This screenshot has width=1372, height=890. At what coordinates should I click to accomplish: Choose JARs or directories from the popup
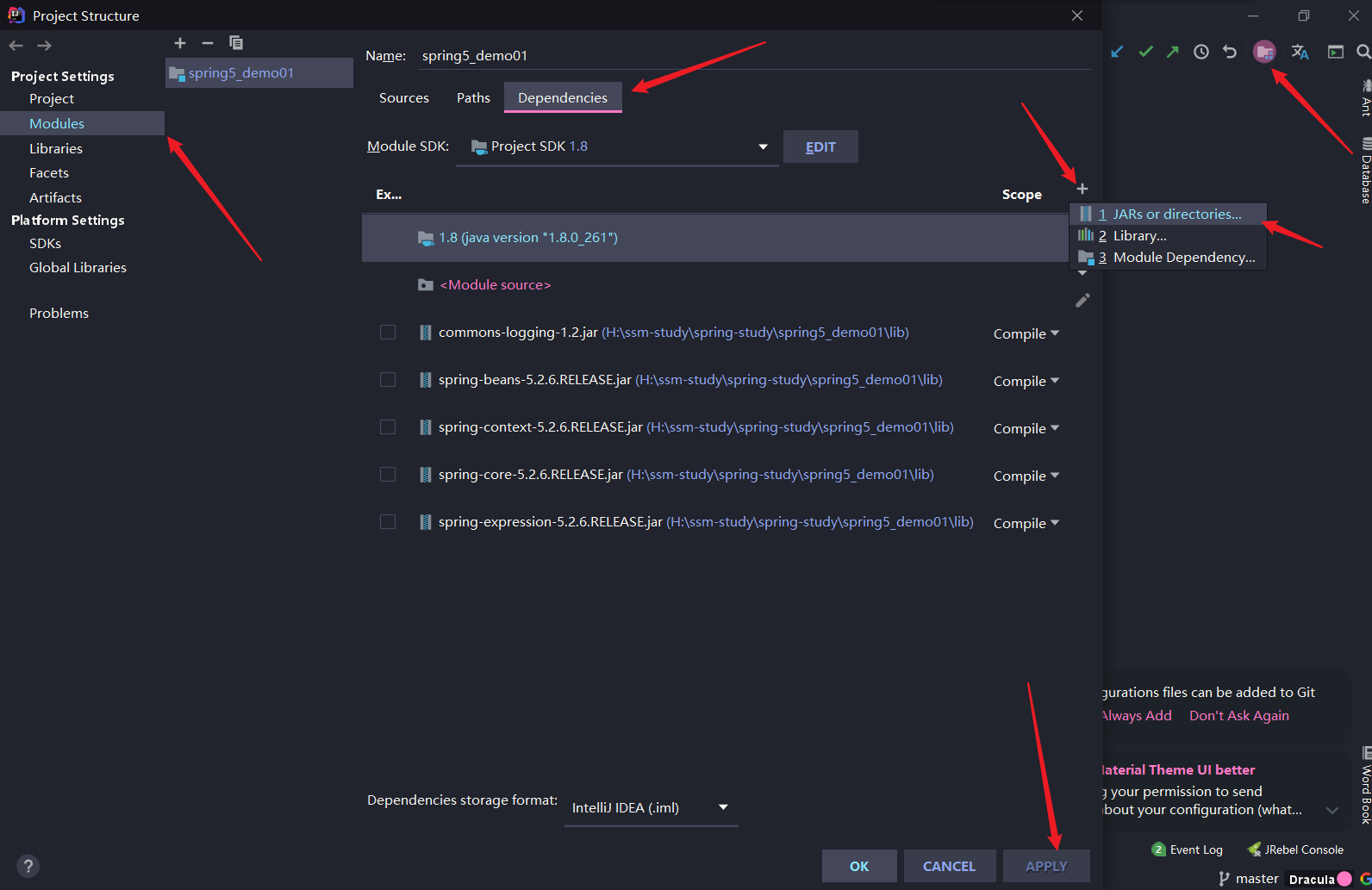click(1169, 214)
